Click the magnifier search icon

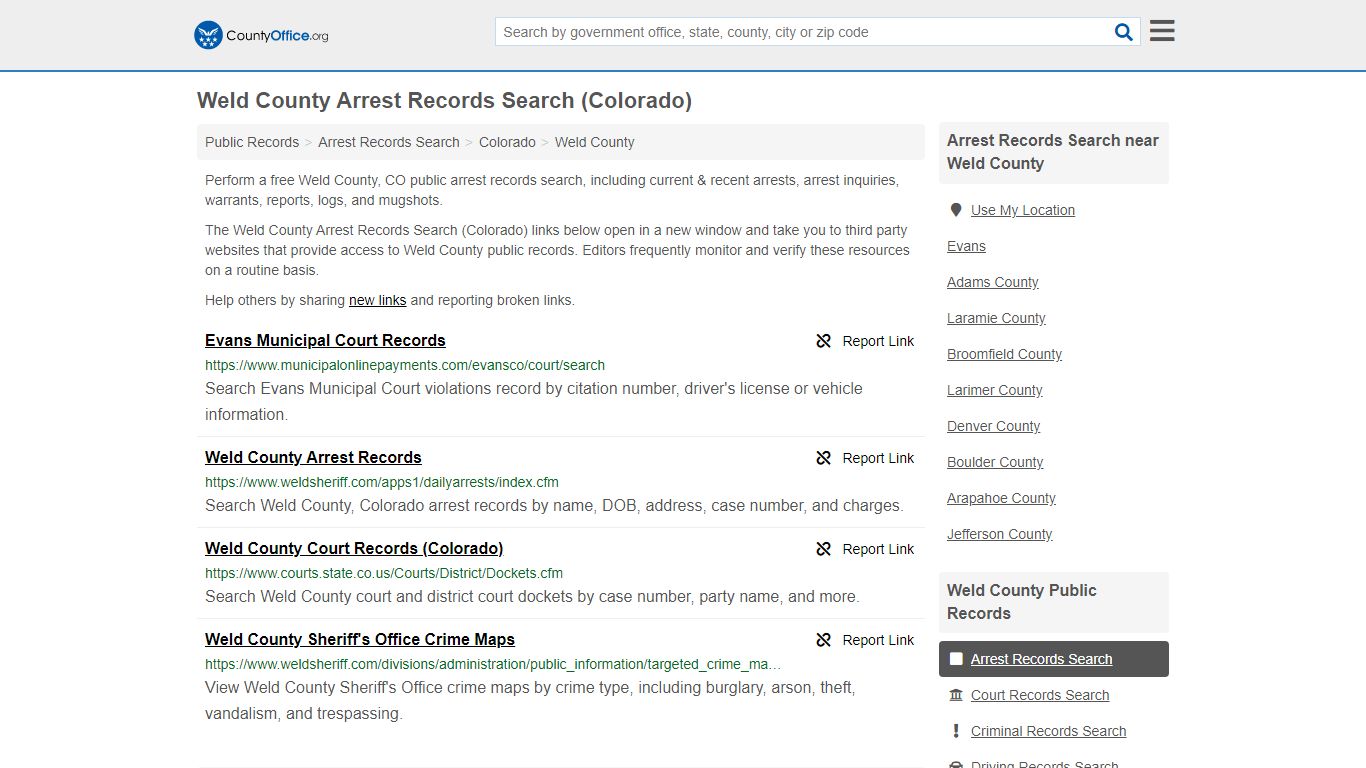1124,32
